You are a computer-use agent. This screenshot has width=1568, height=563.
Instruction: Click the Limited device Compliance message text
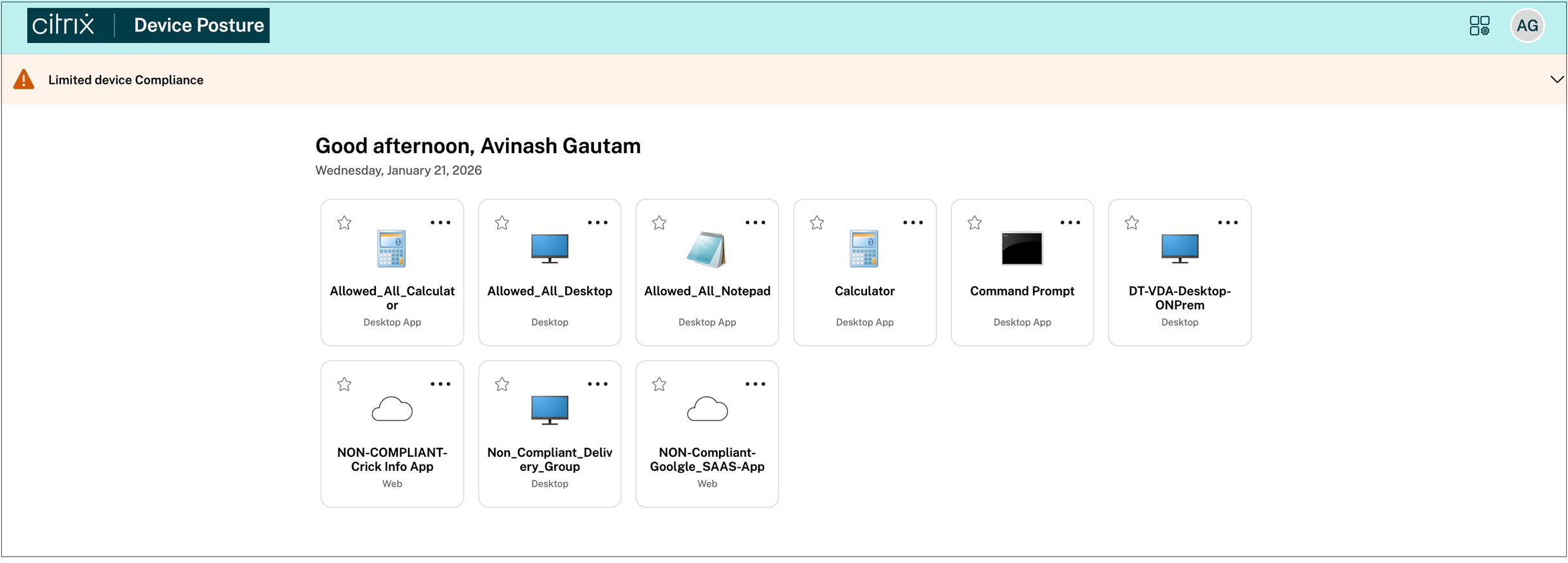pyautogui.click(x=126, y=80)
